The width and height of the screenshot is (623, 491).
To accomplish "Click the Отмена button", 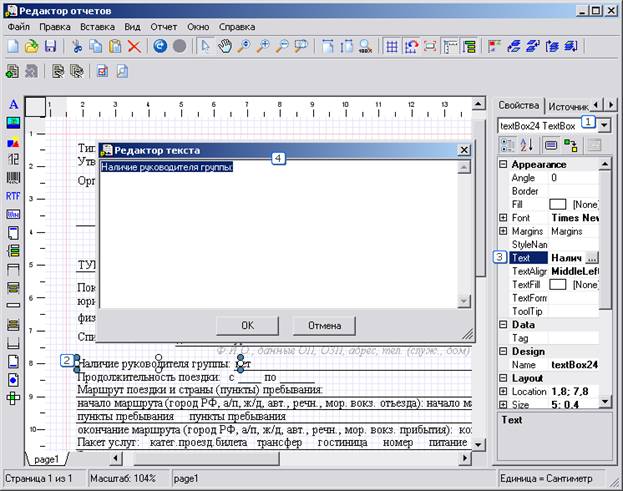I will point(324,326).
